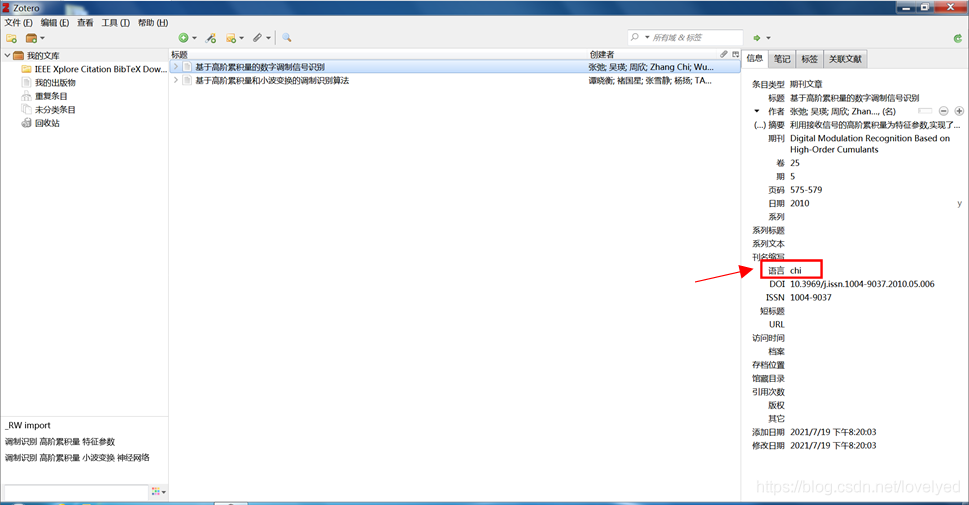The height and width of the screenshot is (505, 969).
Task: Edit the 页码 value 575-579
Action: 806,190
